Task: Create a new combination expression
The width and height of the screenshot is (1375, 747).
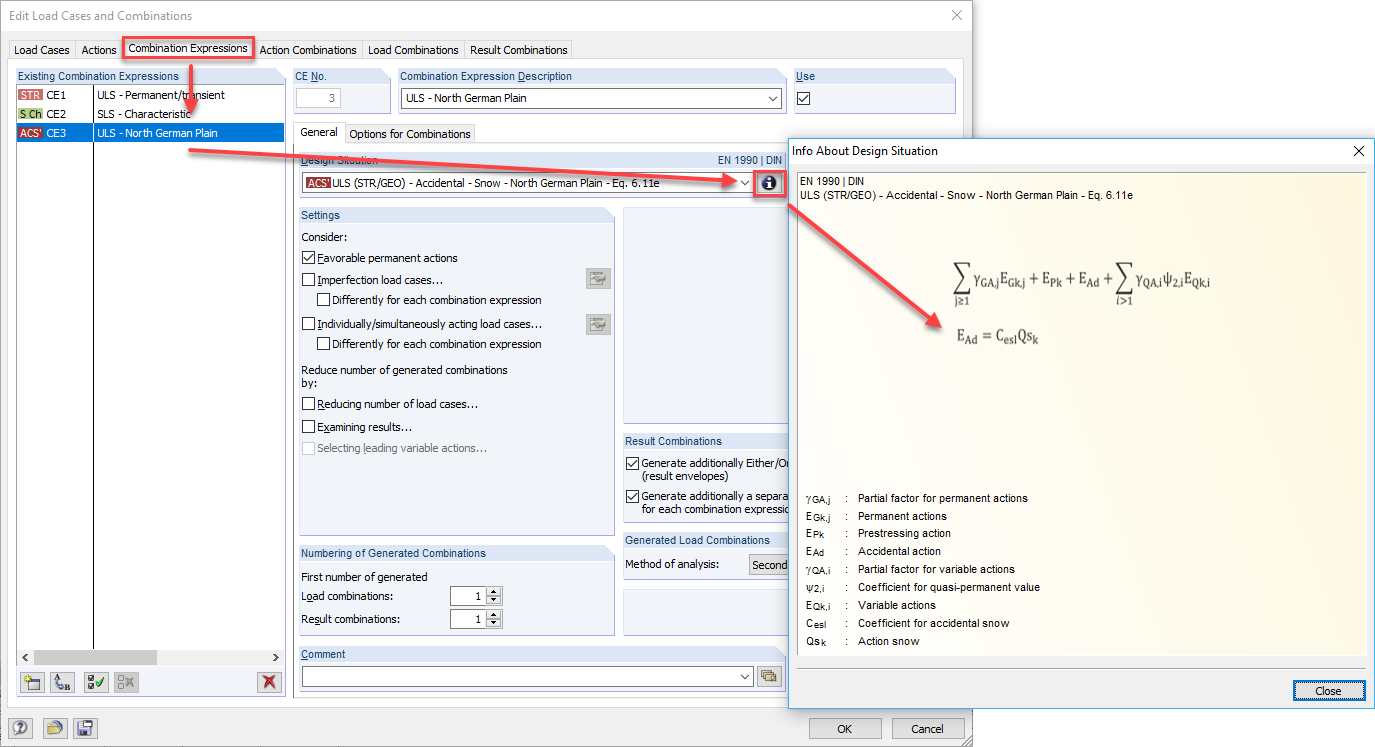Action: point(32,682)
